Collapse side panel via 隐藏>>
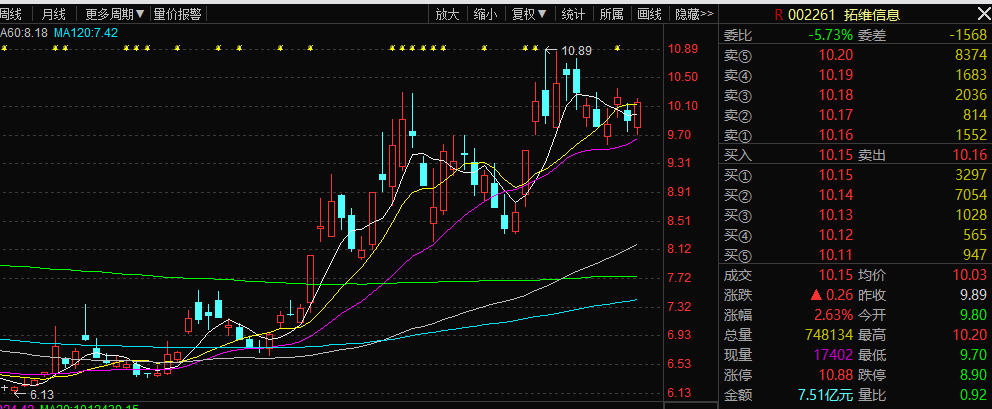 pos(694,14)
